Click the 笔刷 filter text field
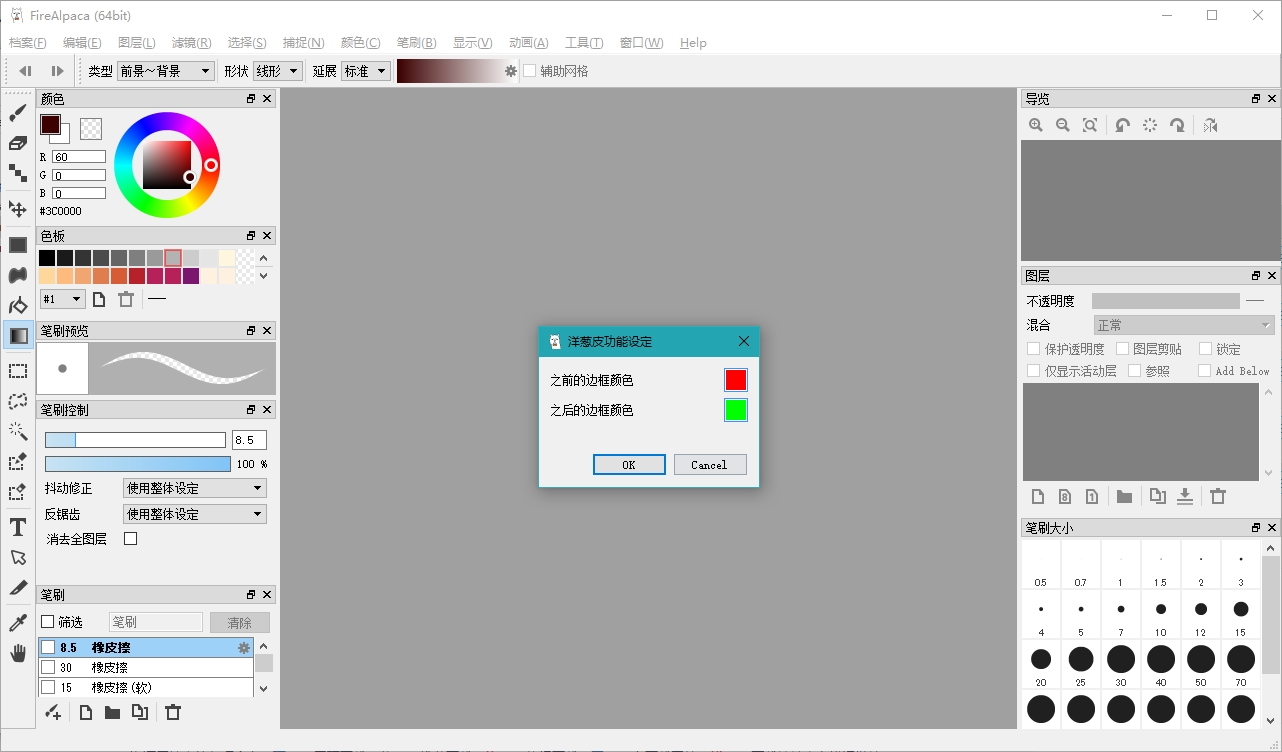 tap(156, 622)
